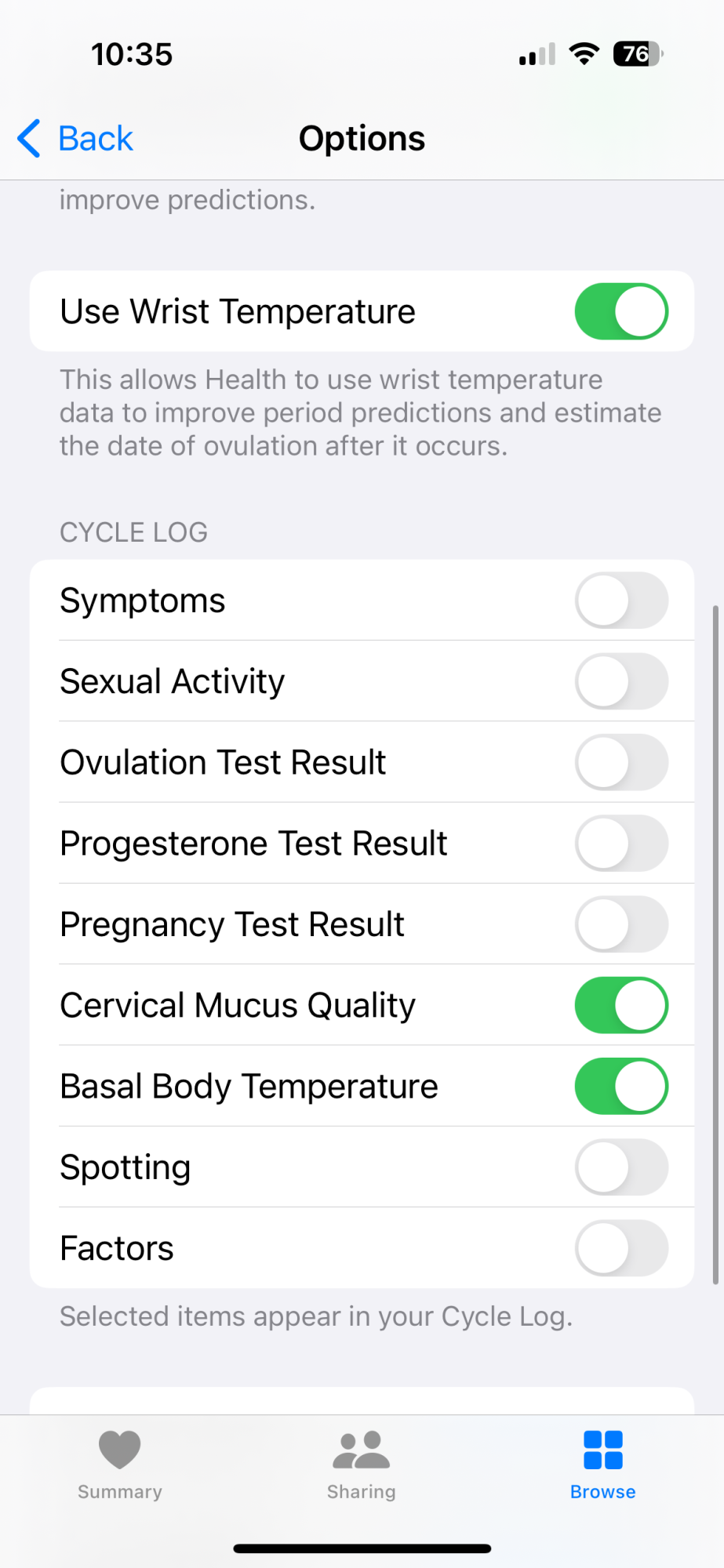Screen dimensions: 724x1568
Task: Enable Ovulation Test Result switch
Action: 621,762
